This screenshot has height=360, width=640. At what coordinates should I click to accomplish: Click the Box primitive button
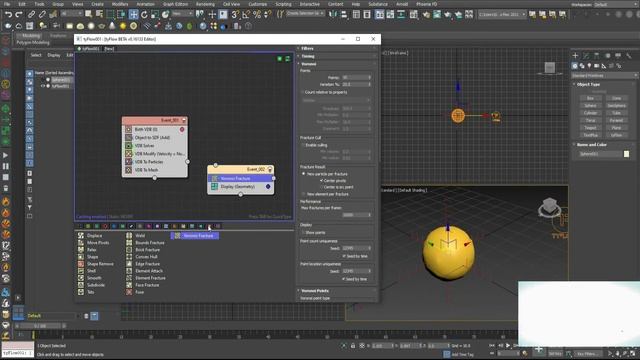pos(590,98)
